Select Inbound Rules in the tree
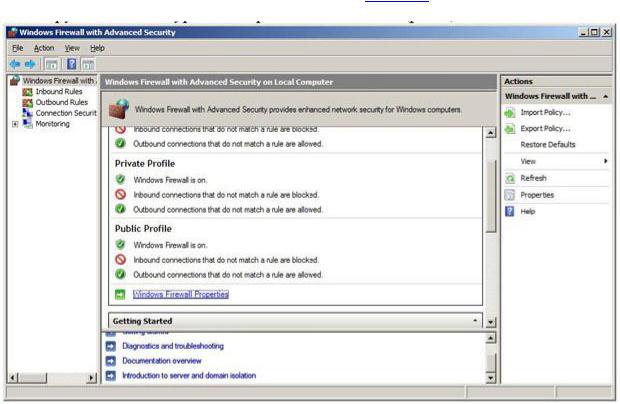This screenshot has width=620, height=404. click(59, 92)
